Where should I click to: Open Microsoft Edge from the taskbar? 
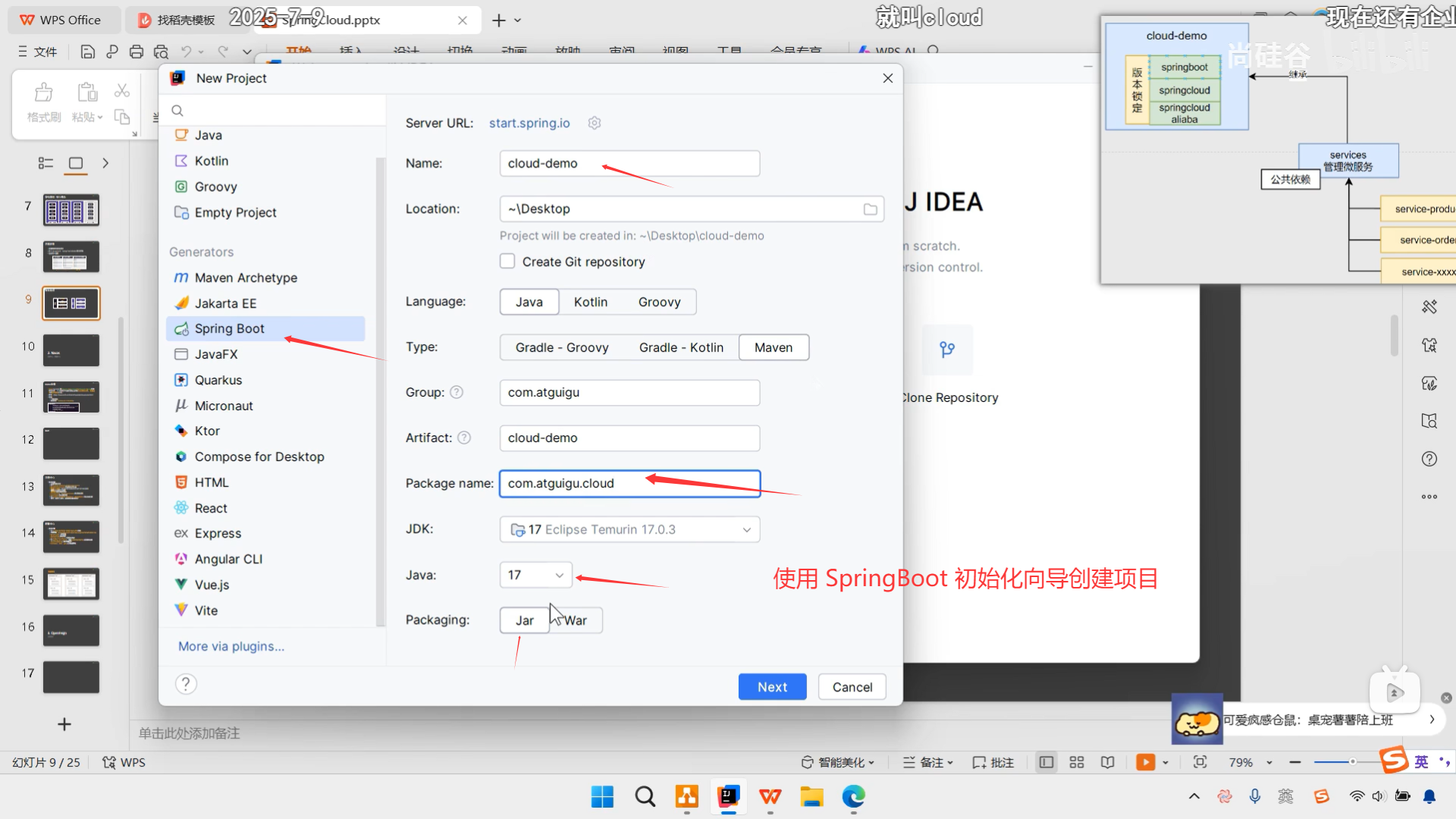(x=853, y=796)
